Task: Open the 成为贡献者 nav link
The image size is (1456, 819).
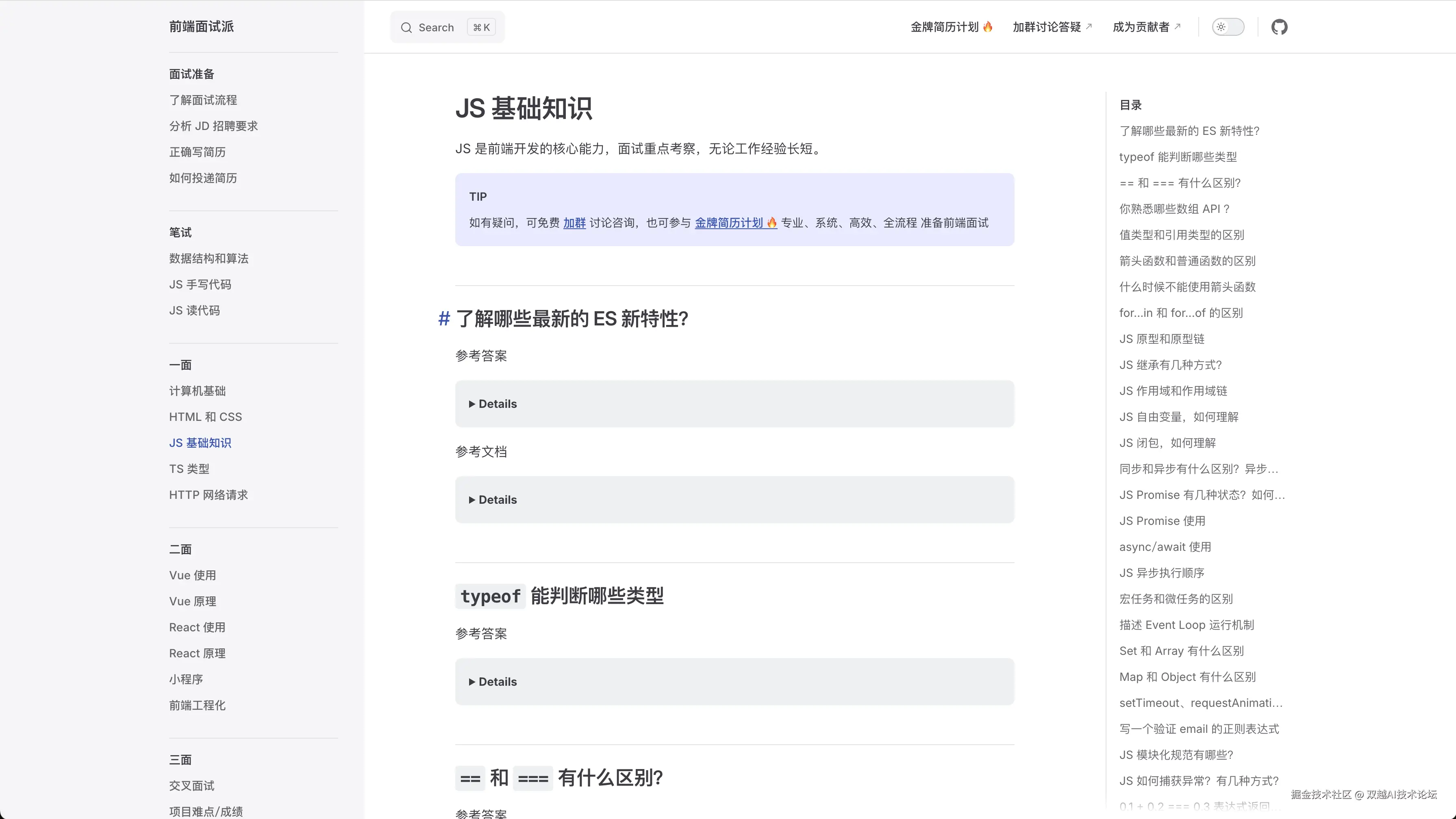Action: pyautogui.click(x=1141, y=26)
